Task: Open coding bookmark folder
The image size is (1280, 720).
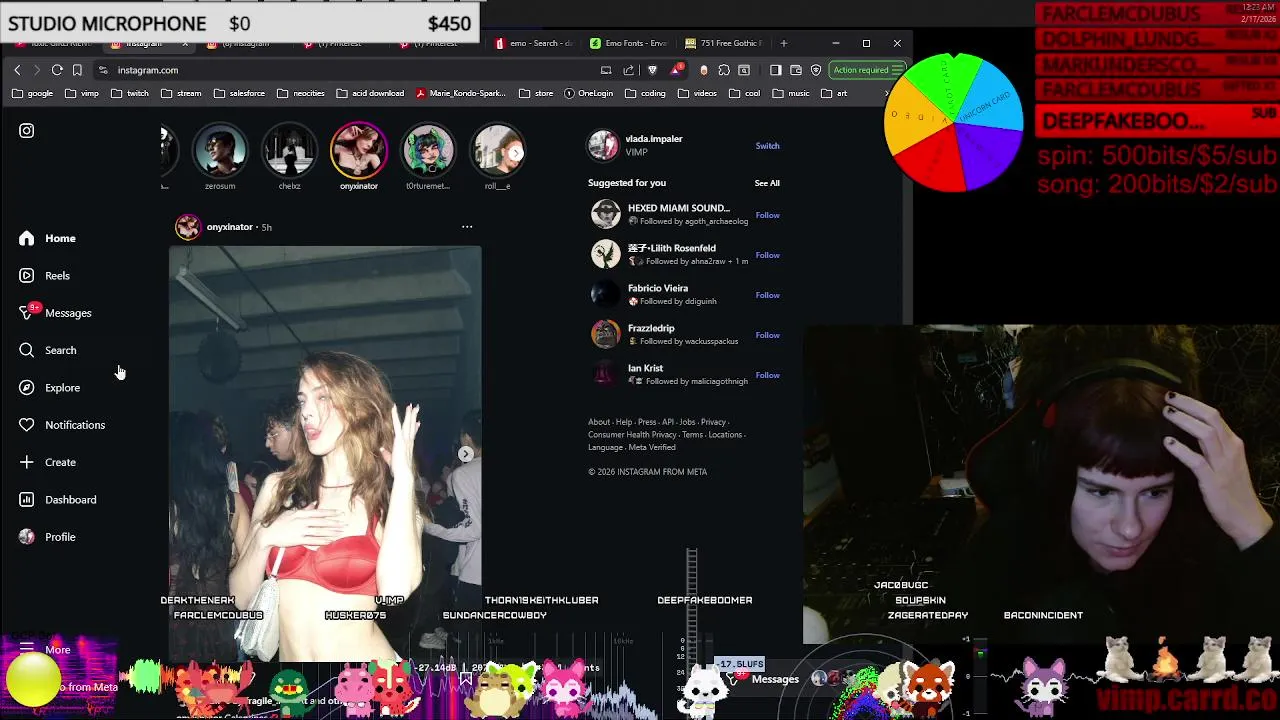Action: tap(644, 93)
